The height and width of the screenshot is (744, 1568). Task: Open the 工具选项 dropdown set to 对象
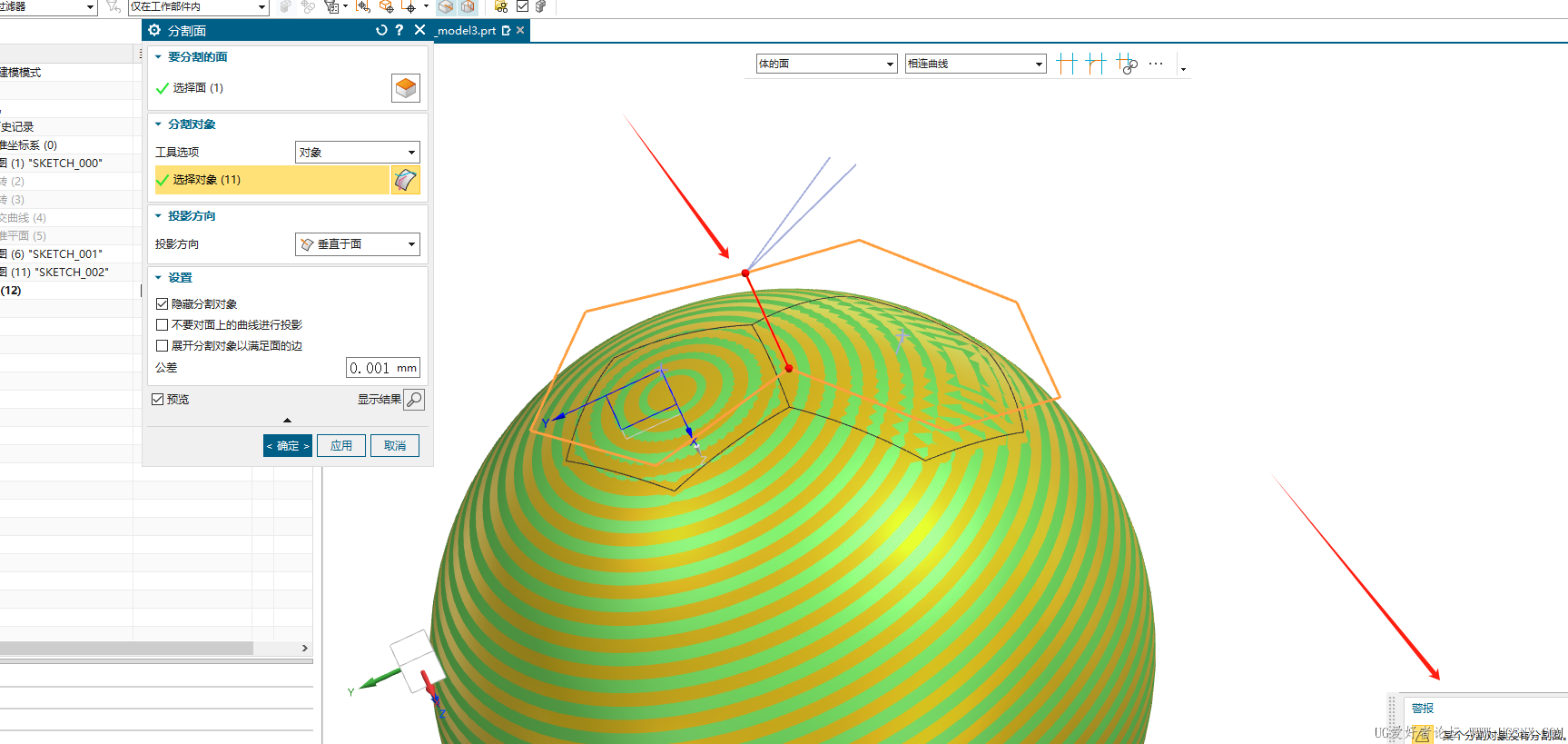tap(358, 152)
